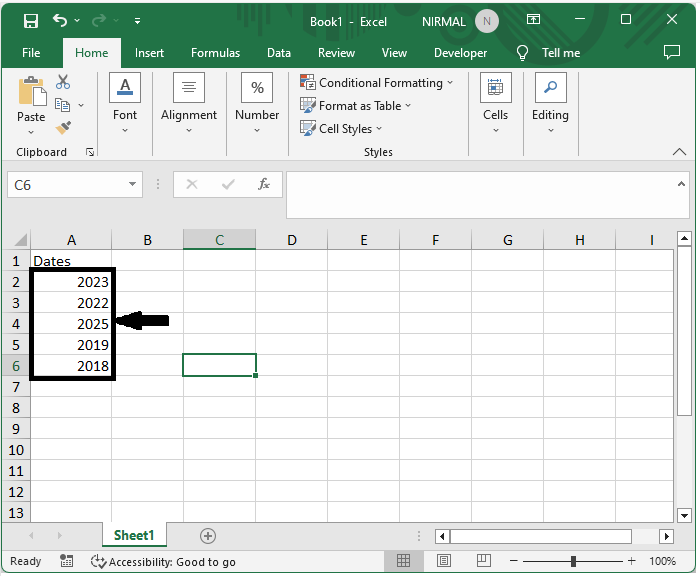Image resolution: width=700 pixels, height=576 pixels.
Task: Customize the Quick Access Toolbar
Action: coord(138,21)
